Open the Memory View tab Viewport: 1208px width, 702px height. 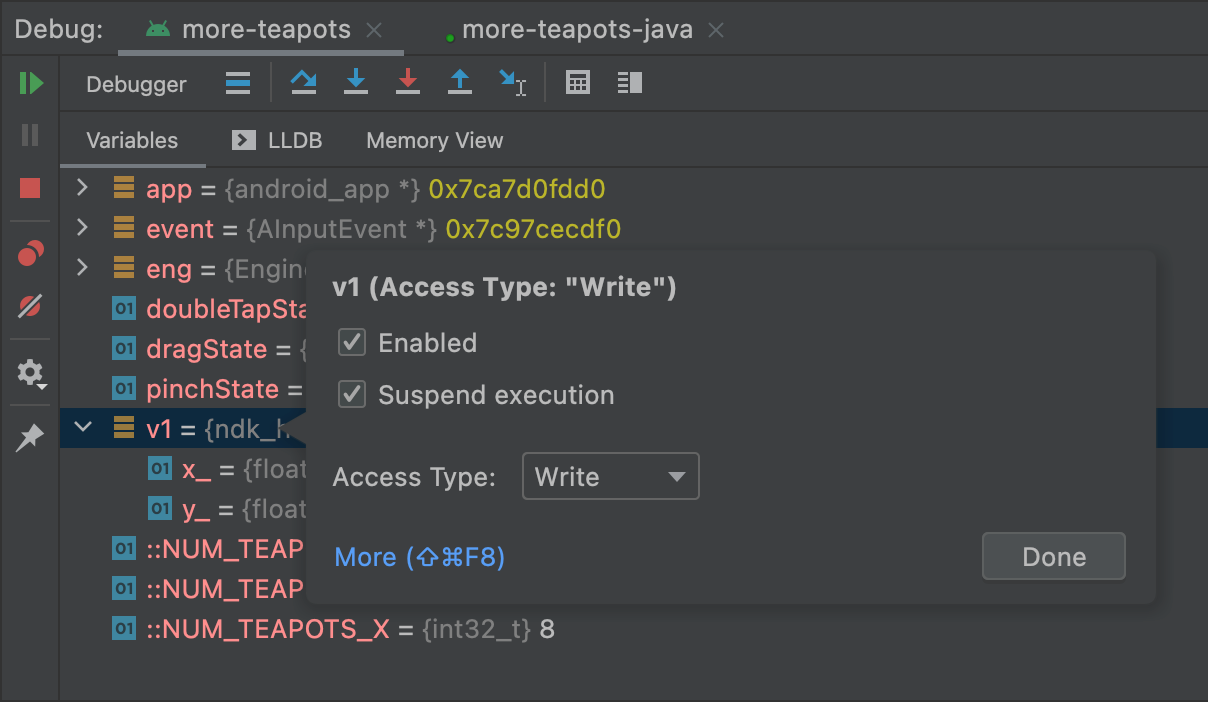(434, 141)
